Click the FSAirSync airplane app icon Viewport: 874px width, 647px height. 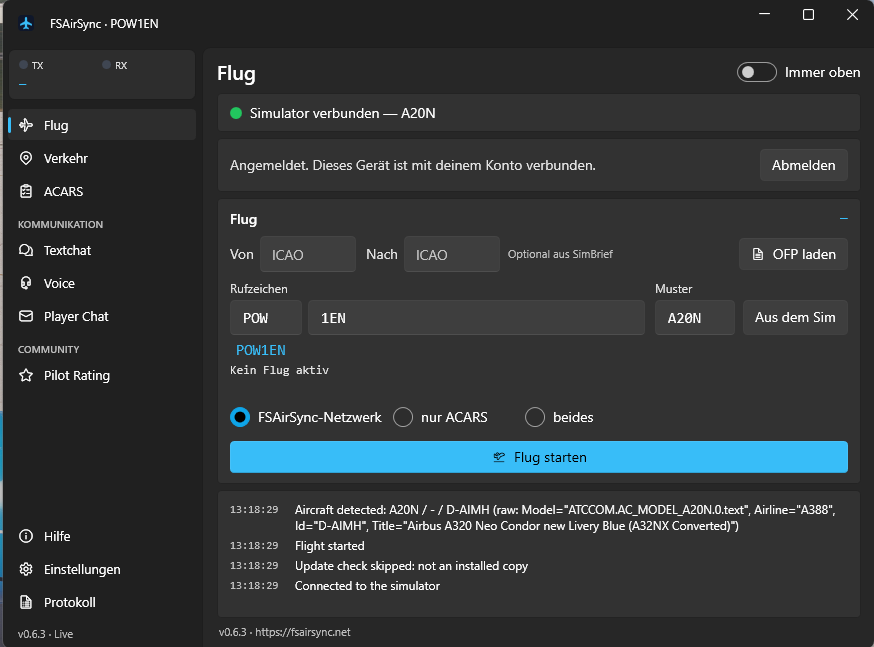click(26, 23)
